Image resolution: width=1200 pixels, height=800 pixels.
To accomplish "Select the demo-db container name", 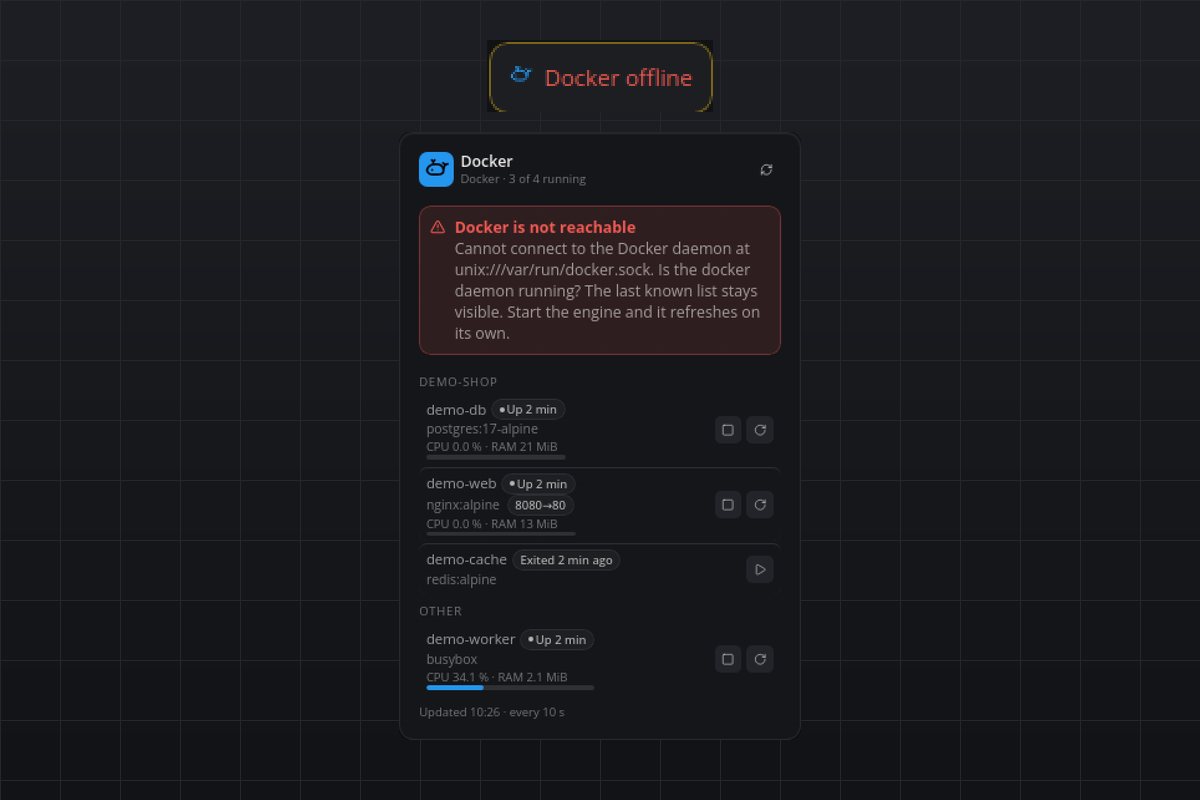I will pyautogui.click(x=456, y=409).
